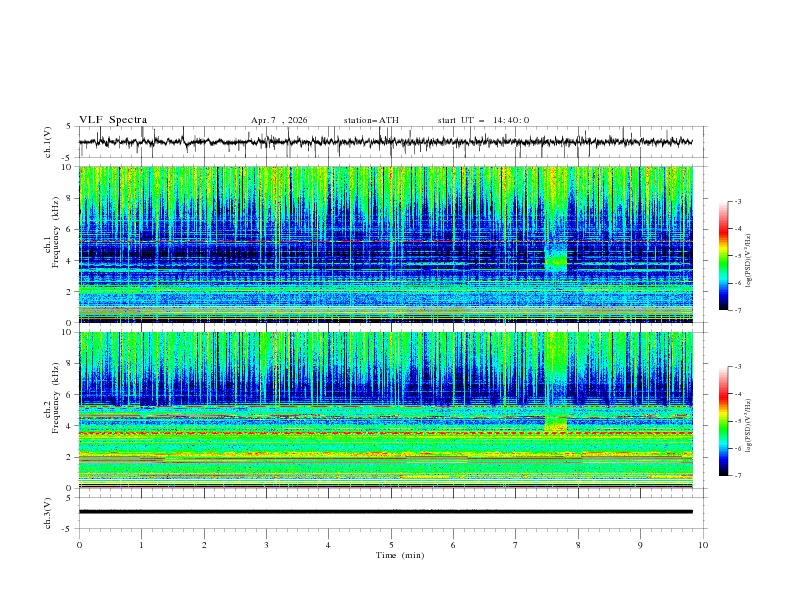
Task: Click the "6" tick on Time axis
Action: point(453,545)
